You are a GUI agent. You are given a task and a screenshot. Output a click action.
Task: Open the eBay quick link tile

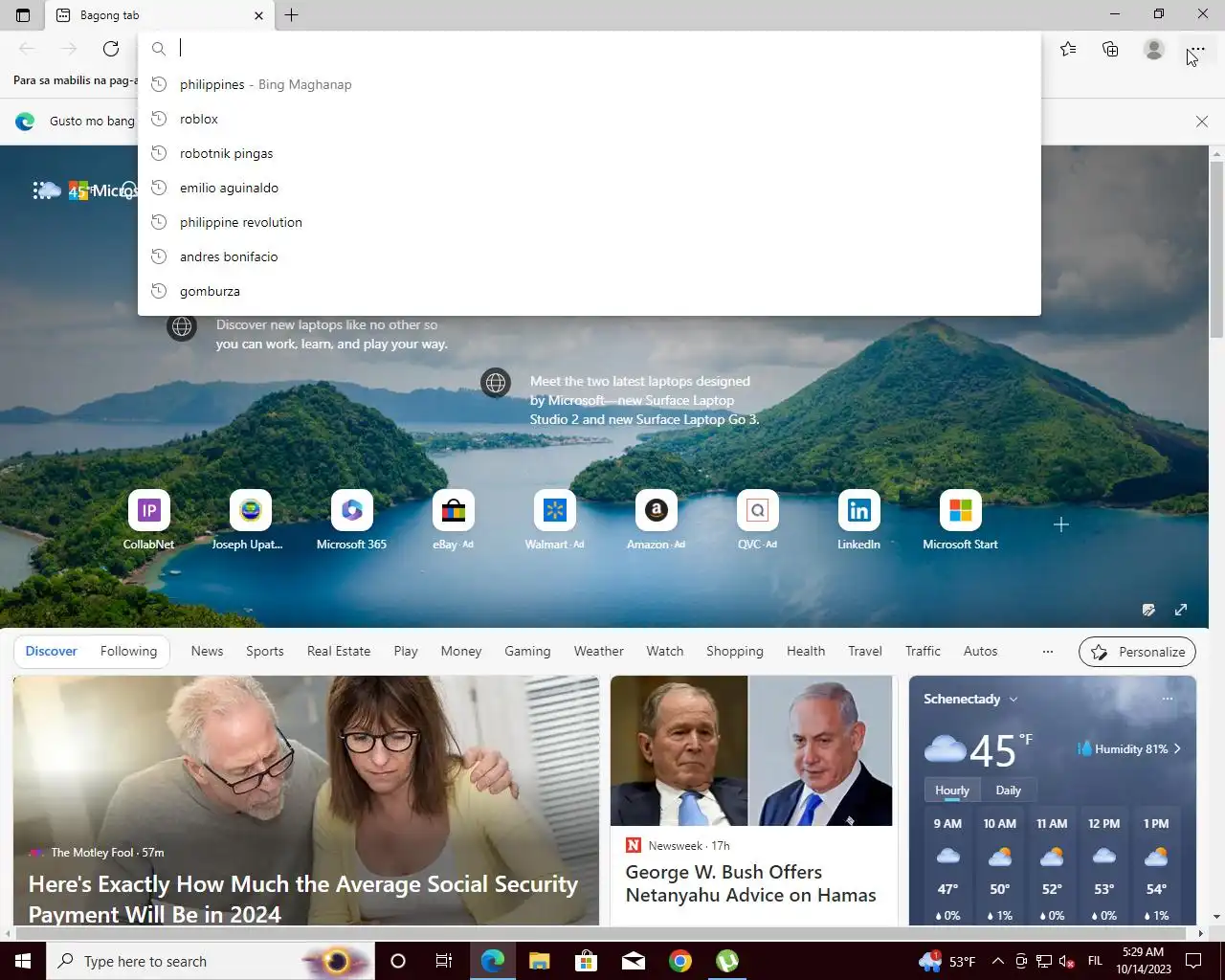point(453,521)
